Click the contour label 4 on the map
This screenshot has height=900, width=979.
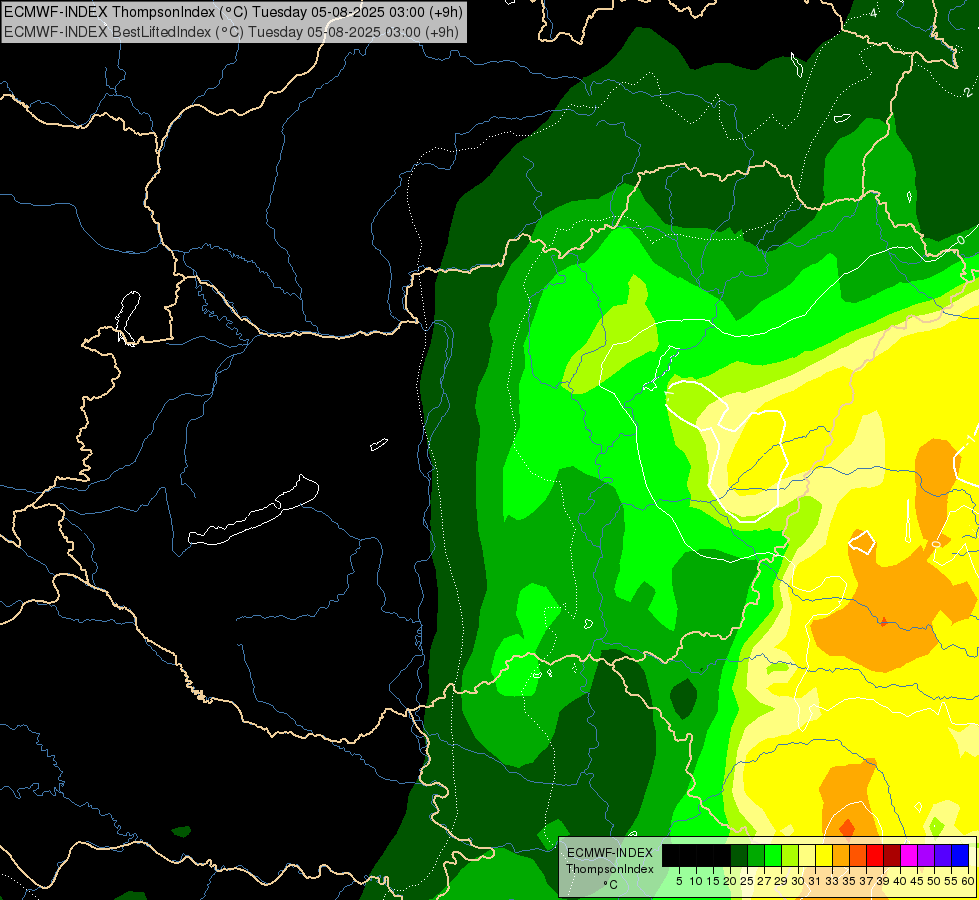click(x=873, y=12)
